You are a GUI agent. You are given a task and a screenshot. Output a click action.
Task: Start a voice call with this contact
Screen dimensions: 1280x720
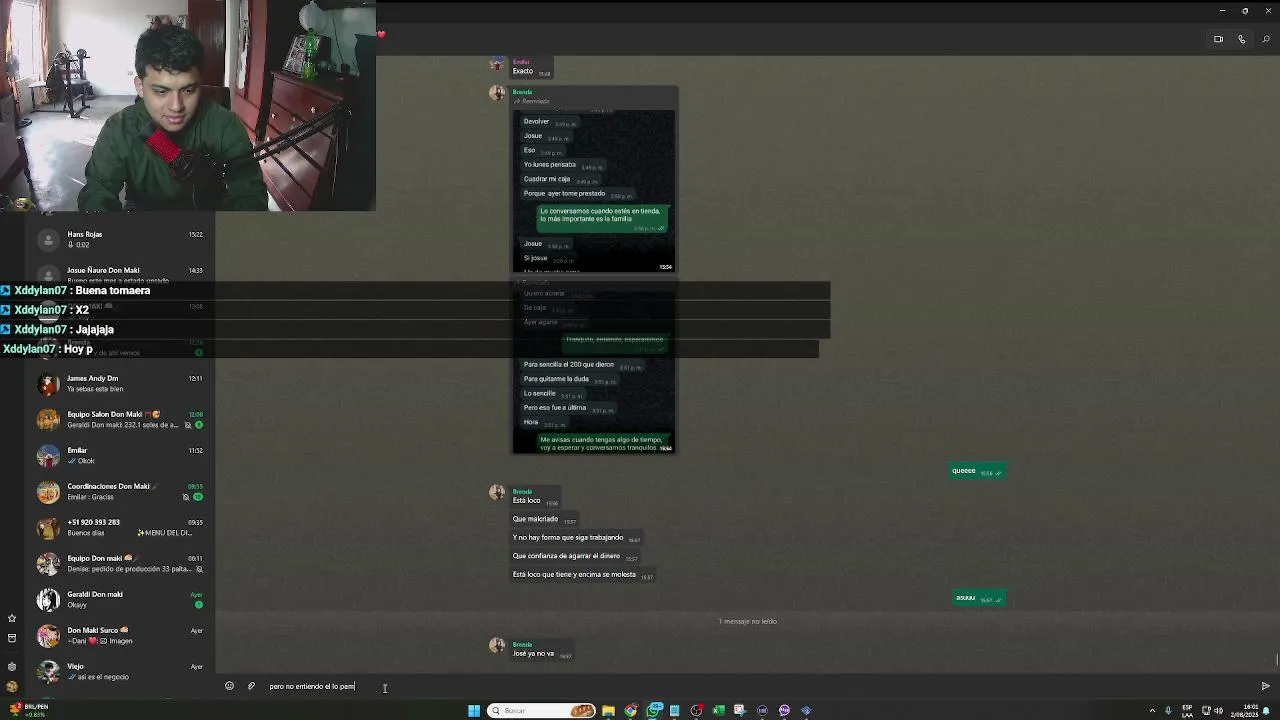coord(1242,39)
